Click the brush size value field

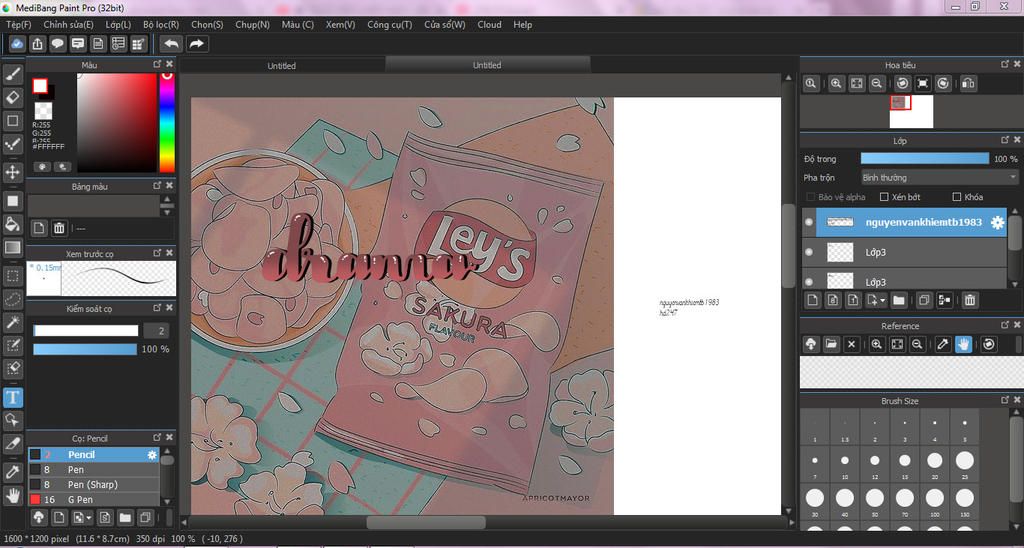click(x=156, y=330)
